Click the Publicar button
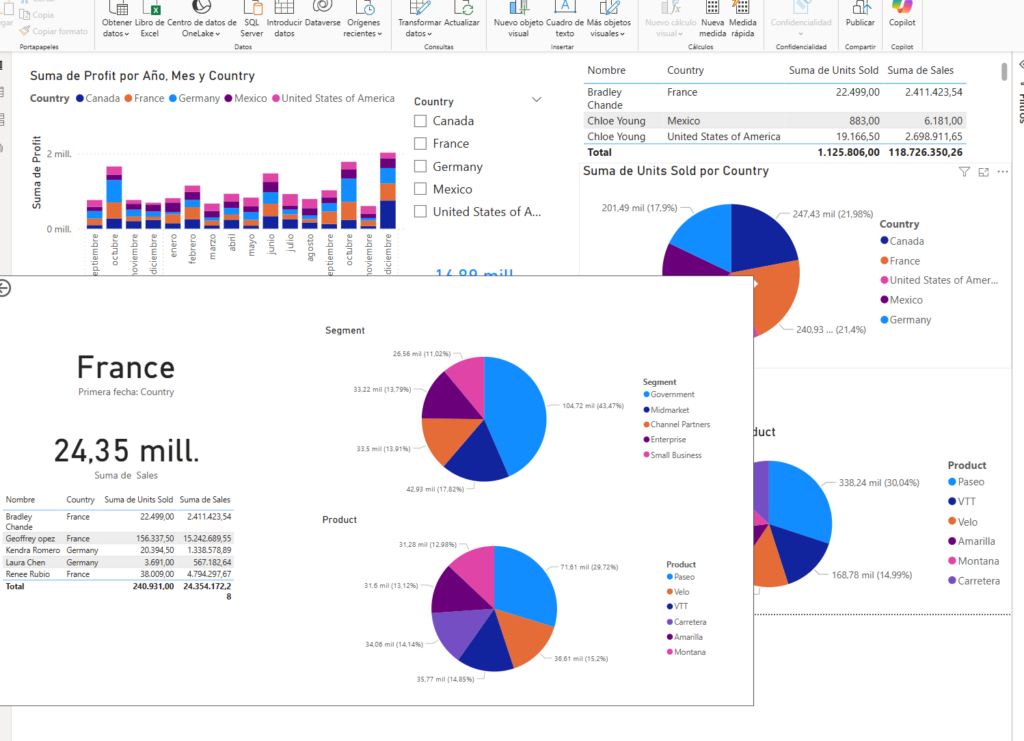 coord(860,14)
